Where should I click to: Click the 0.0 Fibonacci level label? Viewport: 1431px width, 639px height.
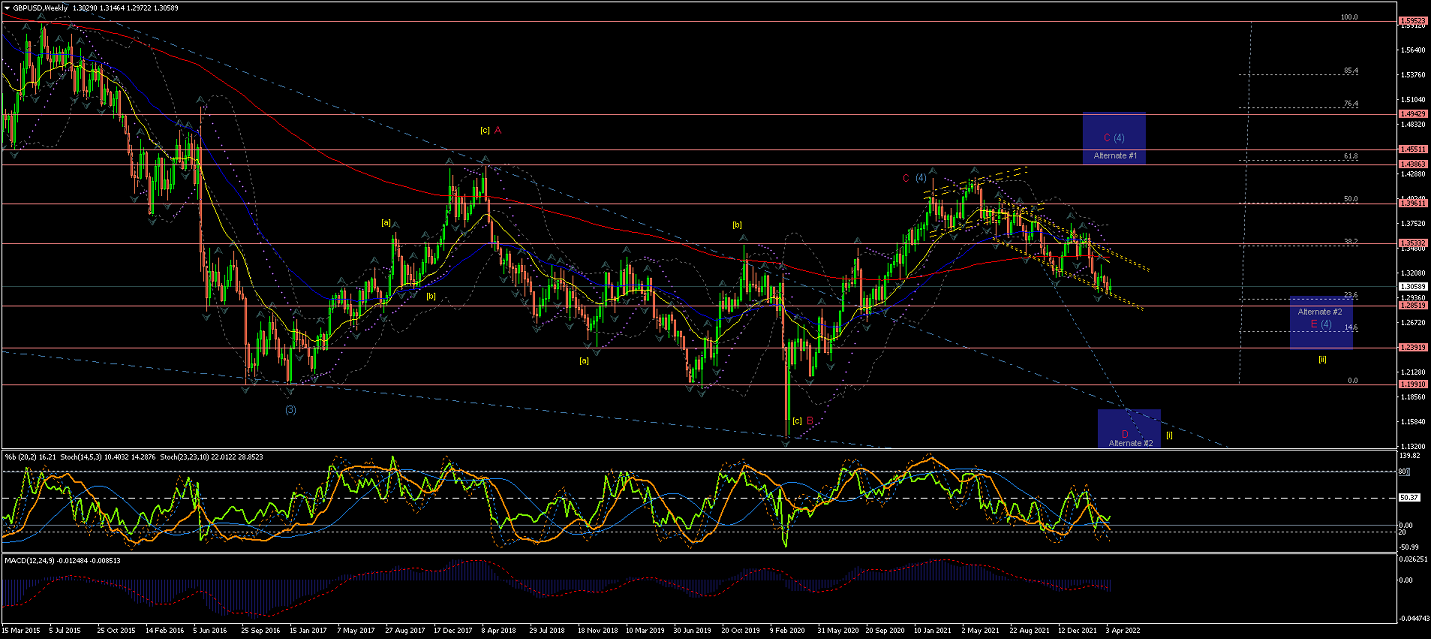[1353, 380]
